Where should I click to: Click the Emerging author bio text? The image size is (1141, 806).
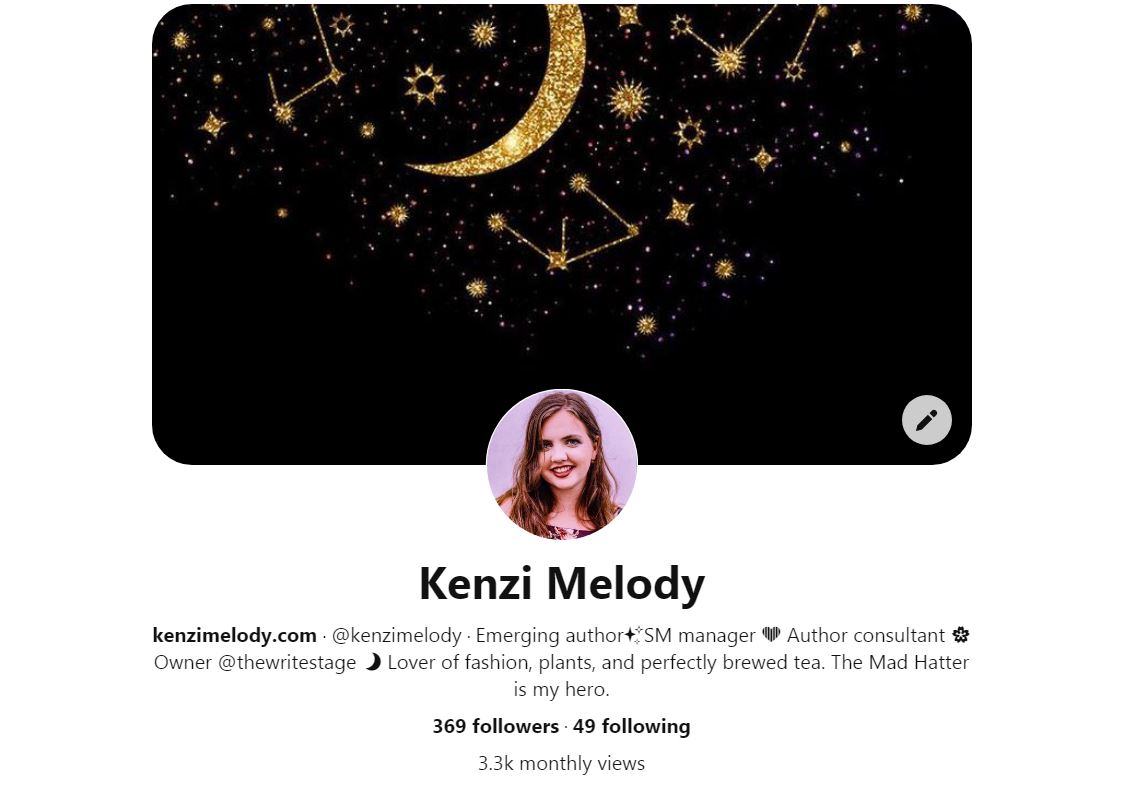click(x=549, y=635)
